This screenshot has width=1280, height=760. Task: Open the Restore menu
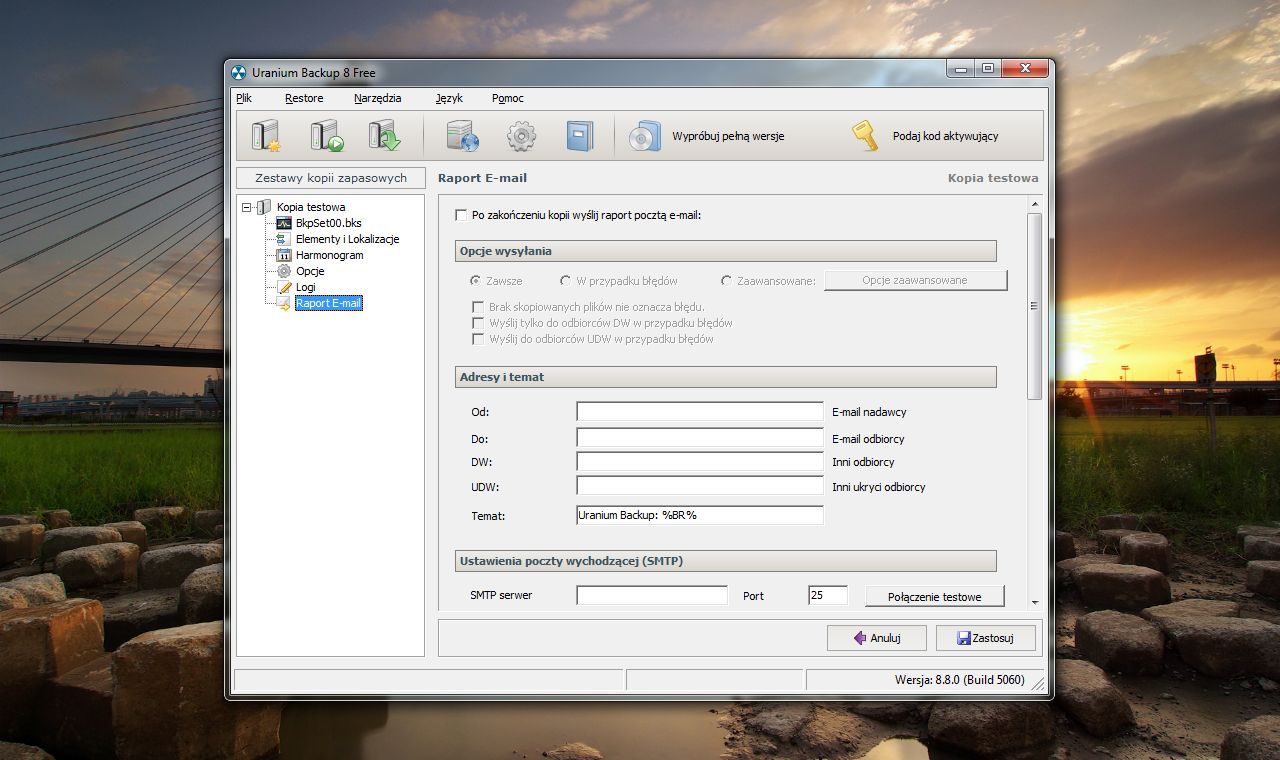coord(304,98)
